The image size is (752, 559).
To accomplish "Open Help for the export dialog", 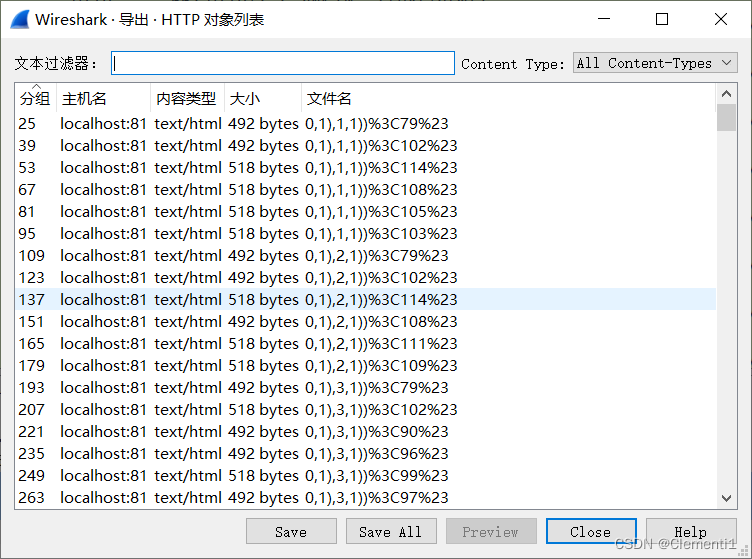I will click(x=691, y=531).
